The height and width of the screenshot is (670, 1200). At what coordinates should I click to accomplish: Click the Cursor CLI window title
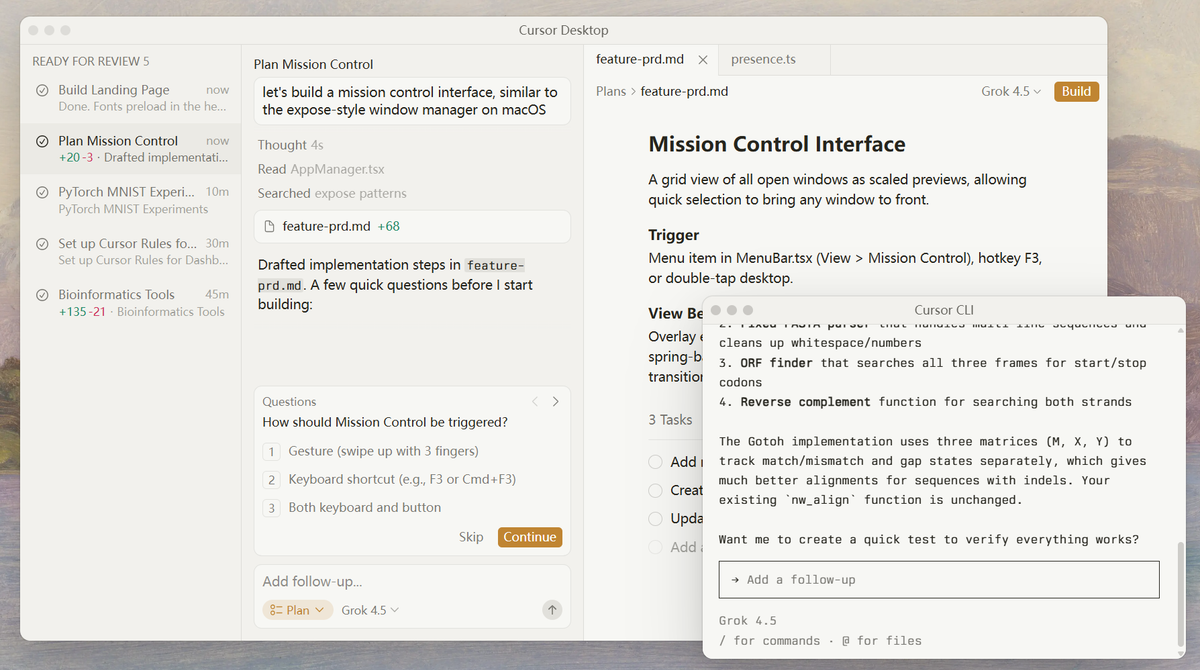click(x=943, y=310)
